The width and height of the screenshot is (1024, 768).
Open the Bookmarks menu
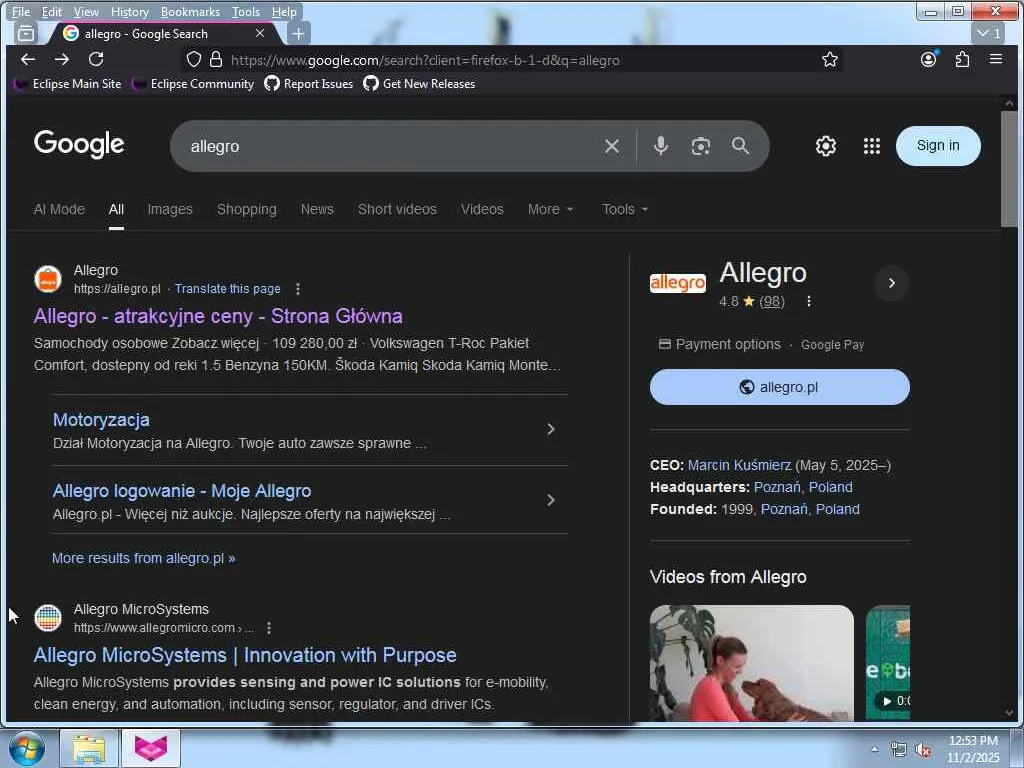(x=190, y=12)
